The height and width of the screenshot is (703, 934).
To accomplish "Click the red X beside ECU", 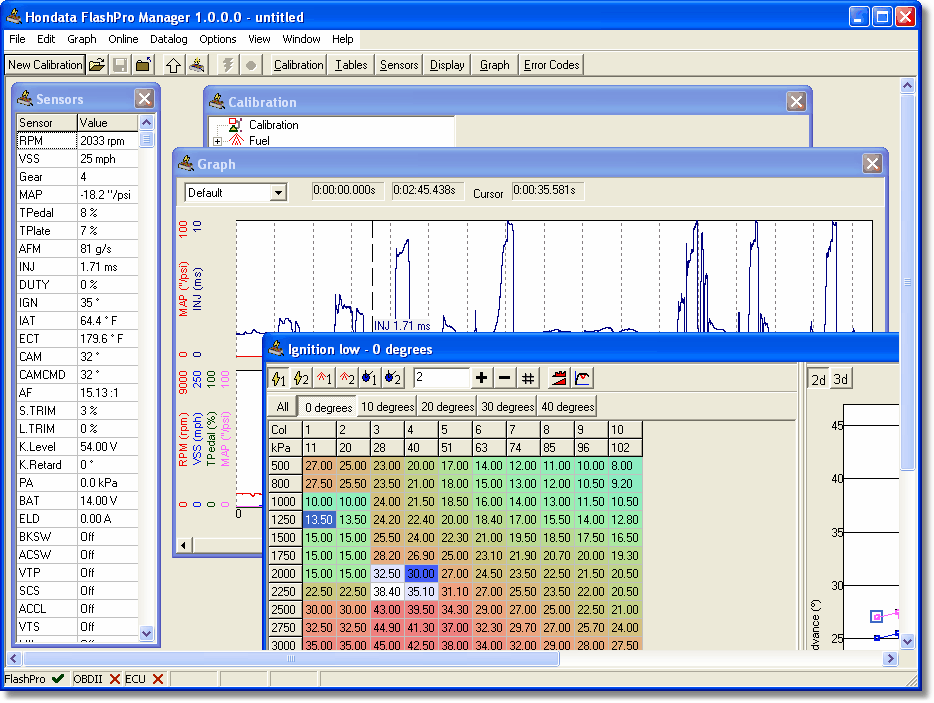I will [158, 679].
